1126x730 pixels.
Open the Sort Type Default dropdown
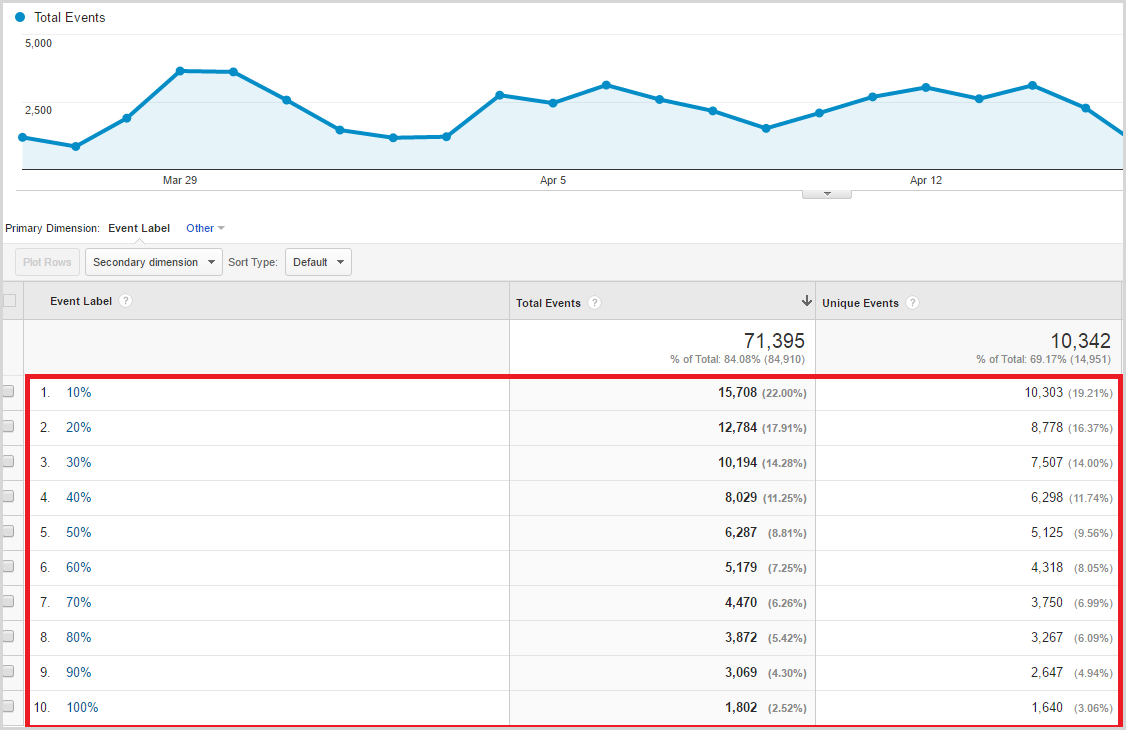[318, 262]
